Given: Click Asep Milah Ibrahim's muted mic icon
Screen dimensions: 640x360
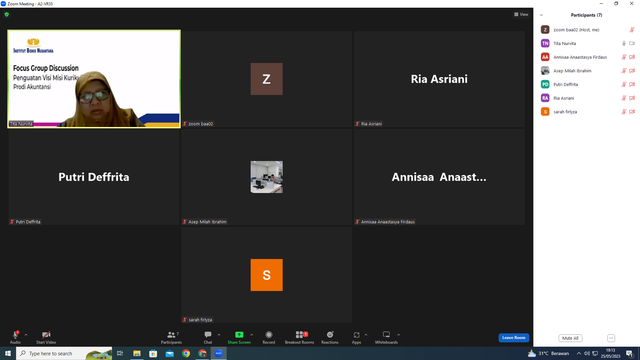Looking at the screenshot, I should point(624,71).
